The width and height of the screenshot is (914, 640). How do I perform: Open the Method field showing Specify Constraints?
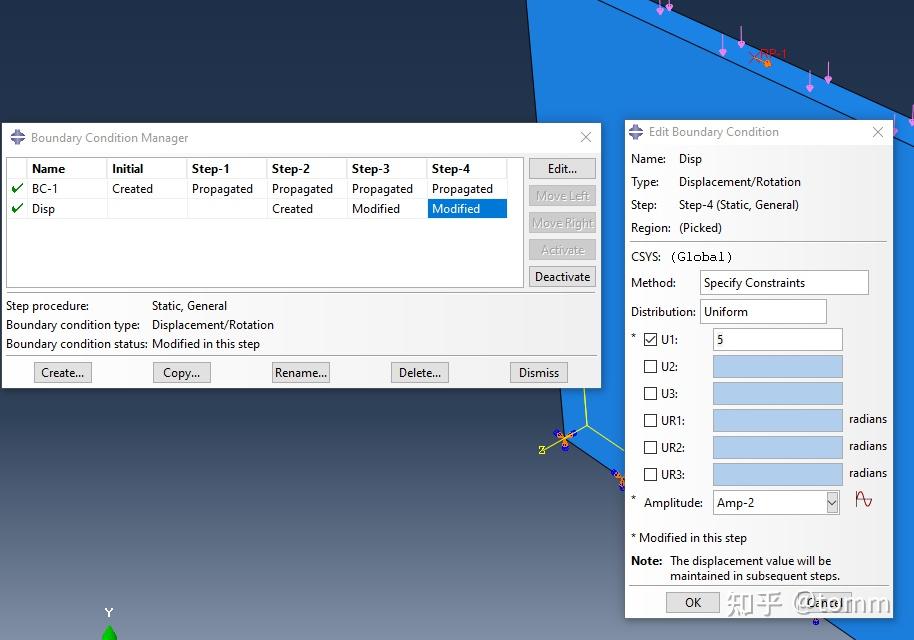[x=784, y=282]
